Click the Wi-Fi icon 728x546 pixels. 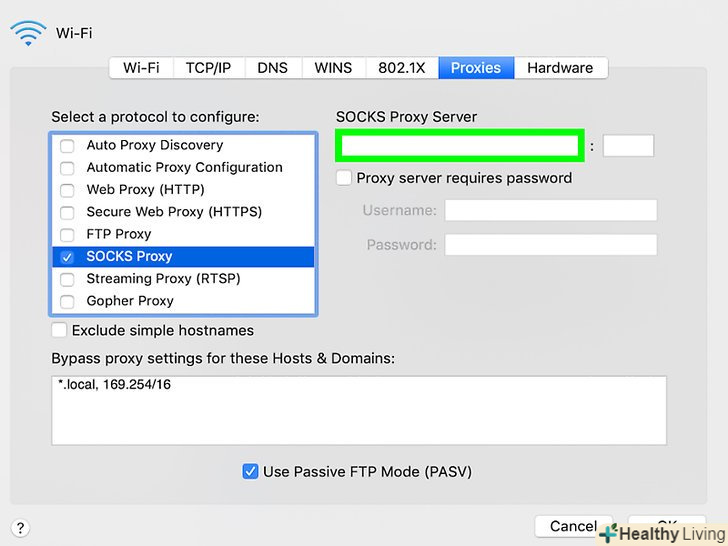28,34
